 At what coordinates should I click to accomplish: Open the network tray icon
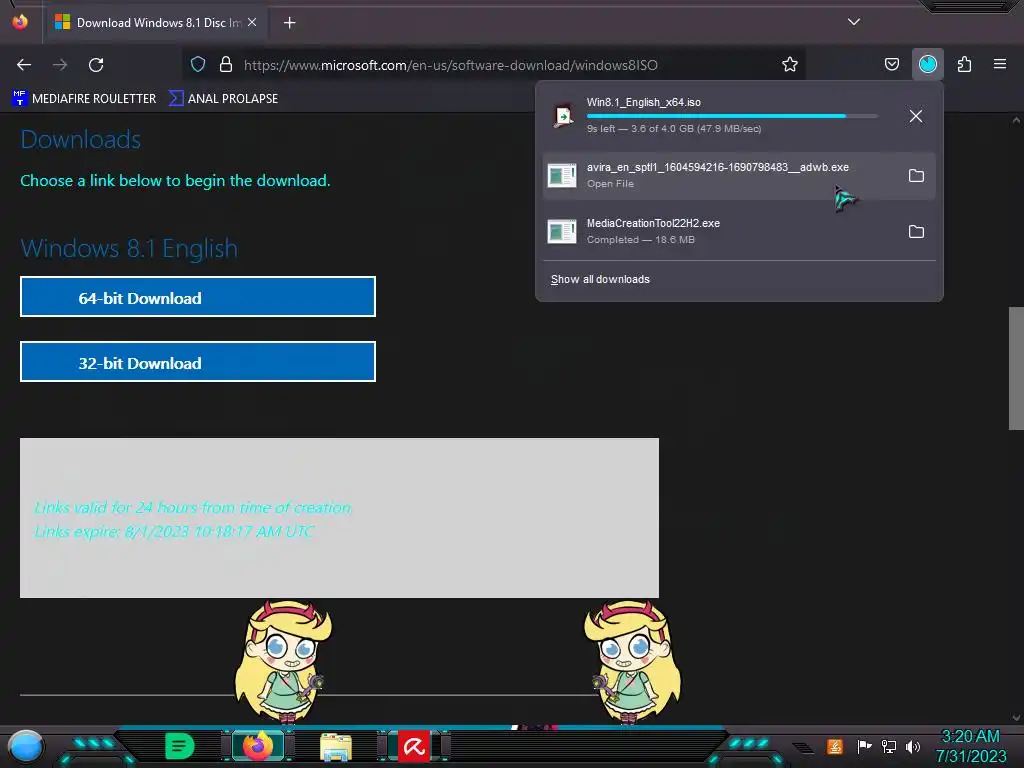[x=889, y=746]
